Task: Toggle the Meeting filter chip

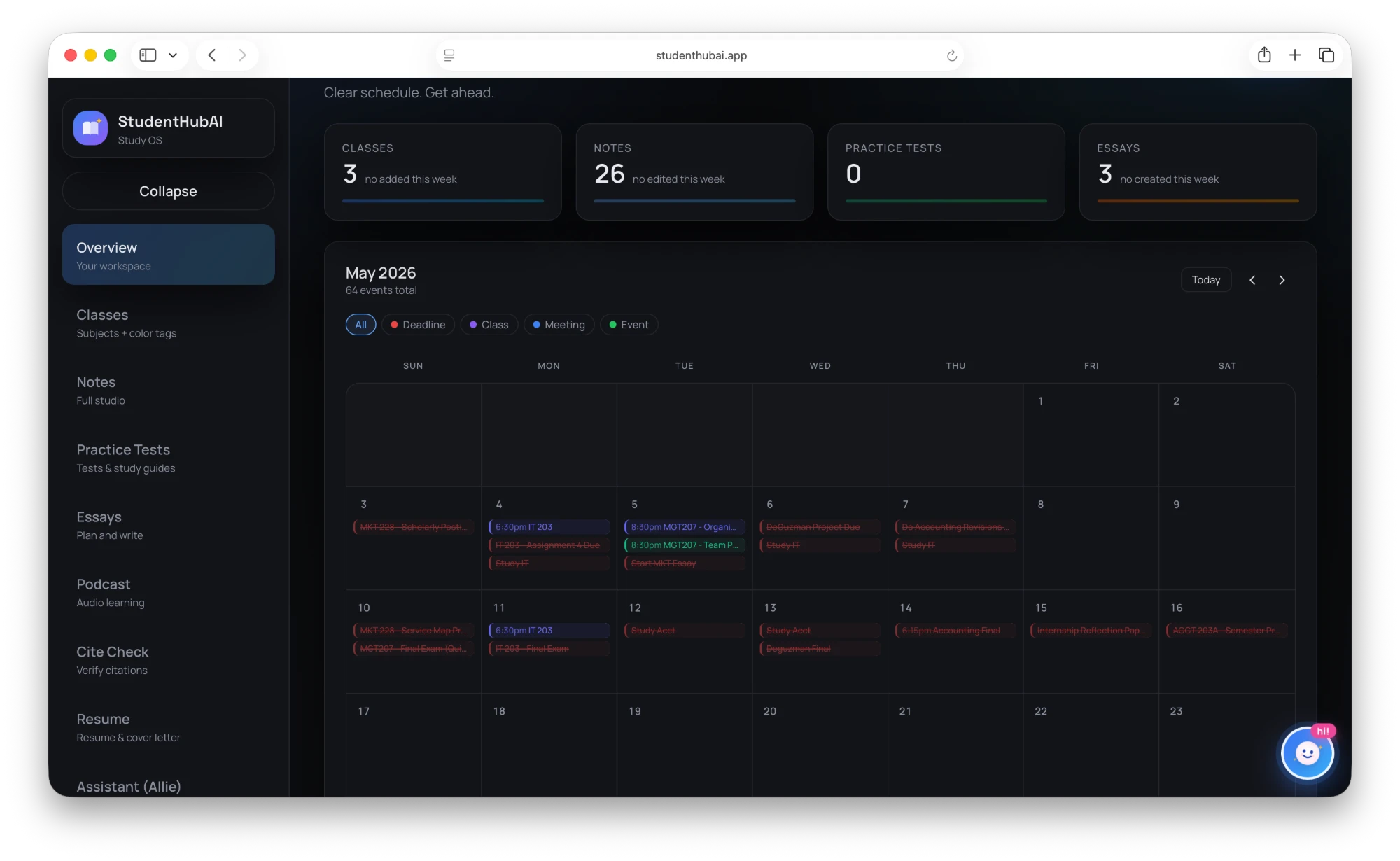Action: [559, 325]
